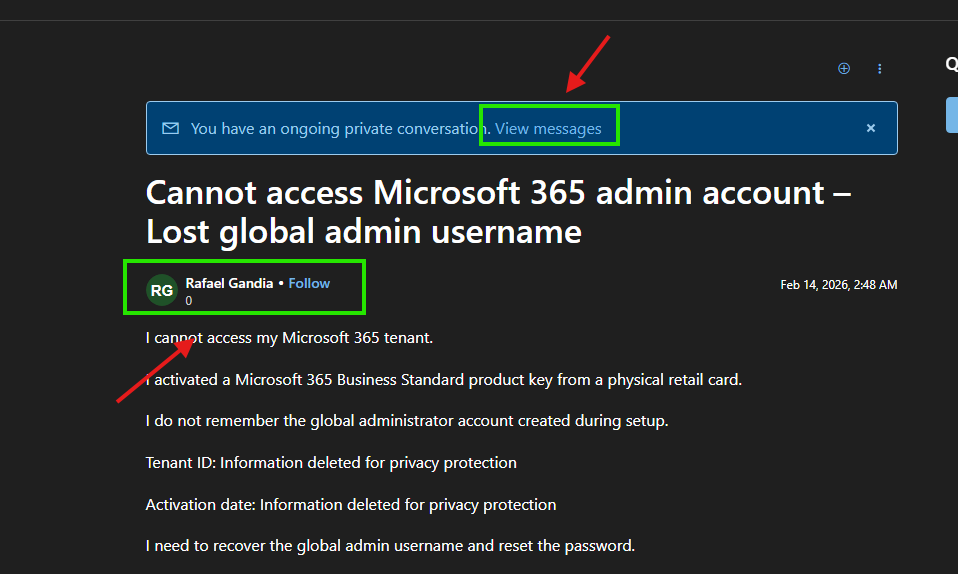Click "You have an ongoing private conversation" text

pyautogui.click(x=341, y=129)
